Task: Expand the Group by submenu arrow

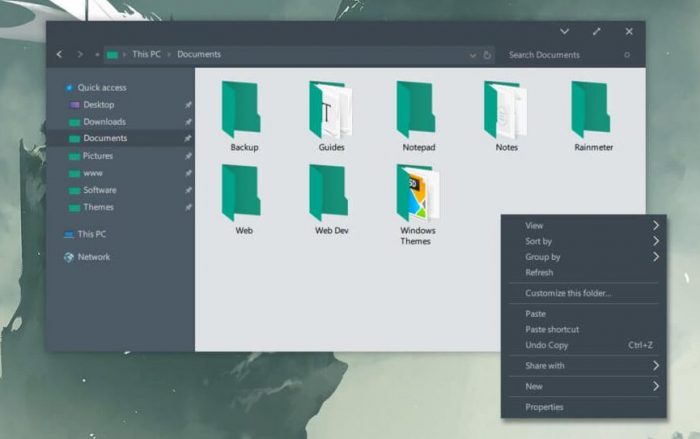Action: pos(656,257)
